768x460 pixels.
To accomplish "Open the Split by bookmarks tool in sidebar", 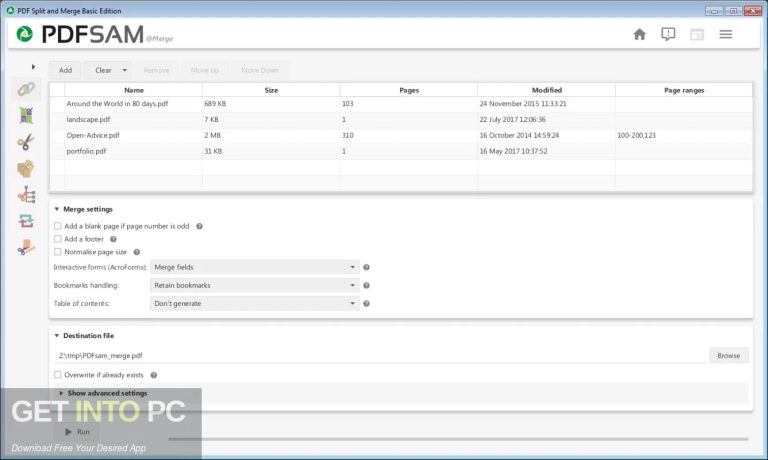I will click(x=26, y=195).
